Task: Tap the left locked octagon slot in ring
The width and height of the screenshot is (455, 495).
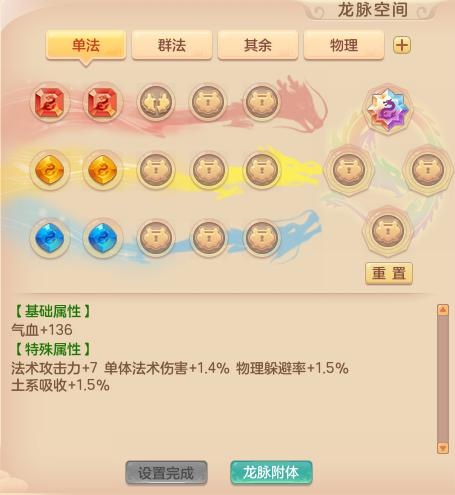Action: (x=349, y=170)
